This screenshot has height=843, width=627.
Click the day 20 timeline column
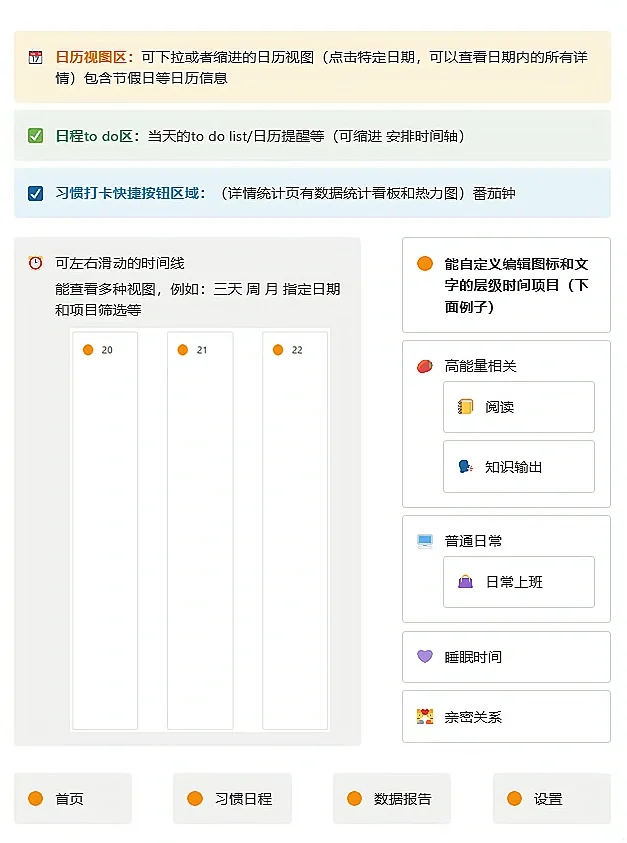[x=105, y=531]
